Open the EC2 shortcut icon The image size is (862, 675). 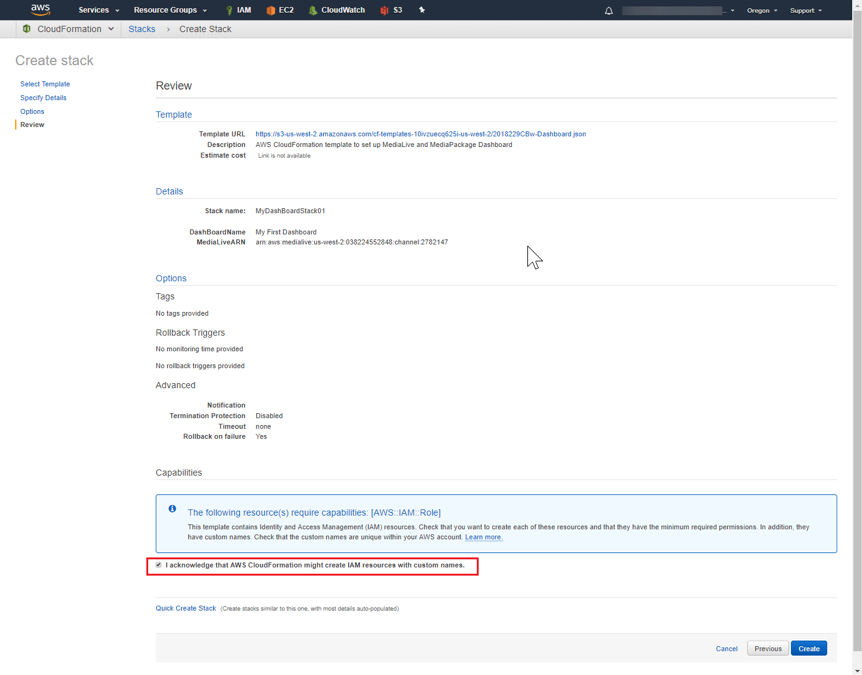pos(270,10)
